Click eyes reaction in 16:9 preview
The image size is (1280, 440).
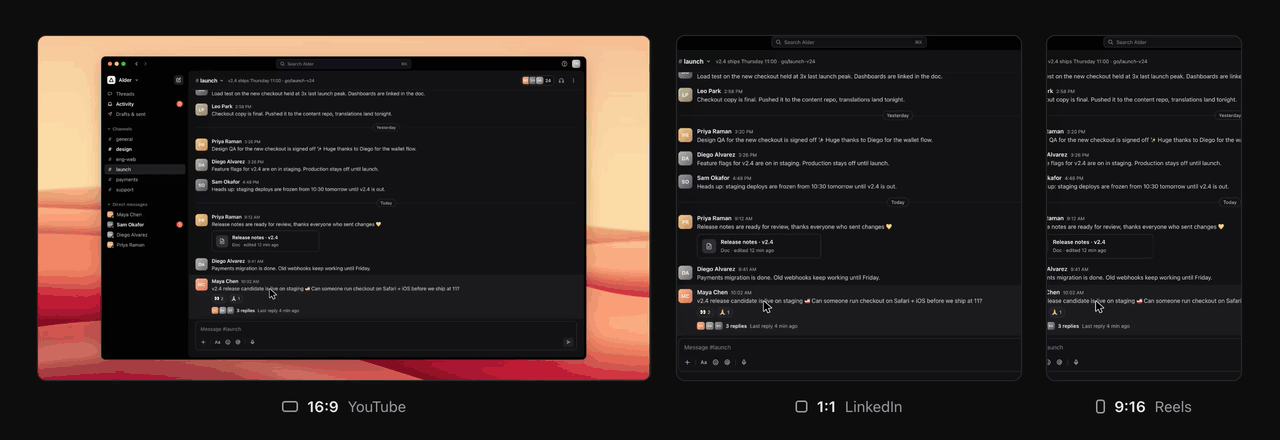pyautogui.click(x=218, y=298)
